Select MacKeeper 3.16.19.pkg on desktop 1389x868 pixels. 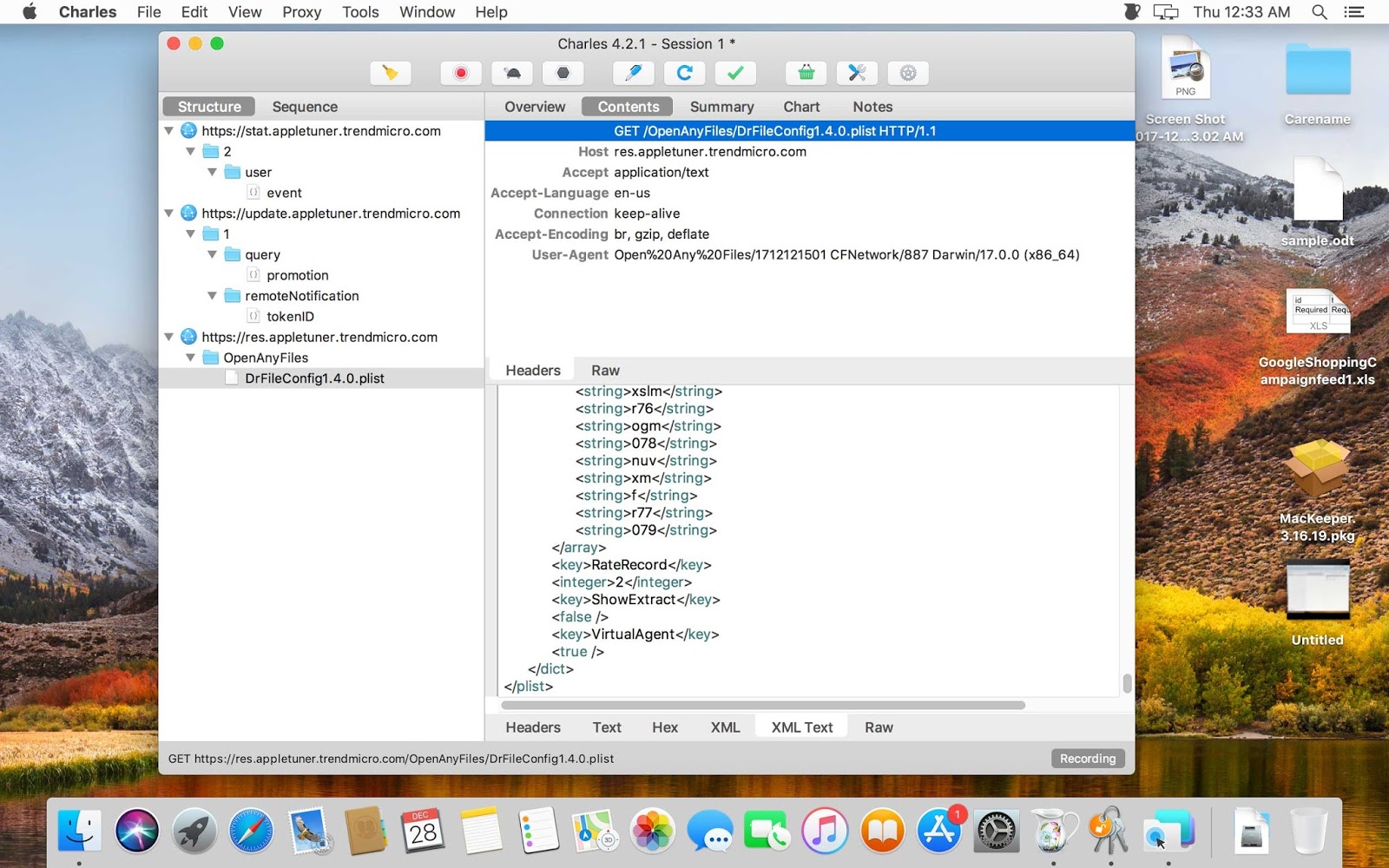pos(1318,491)
